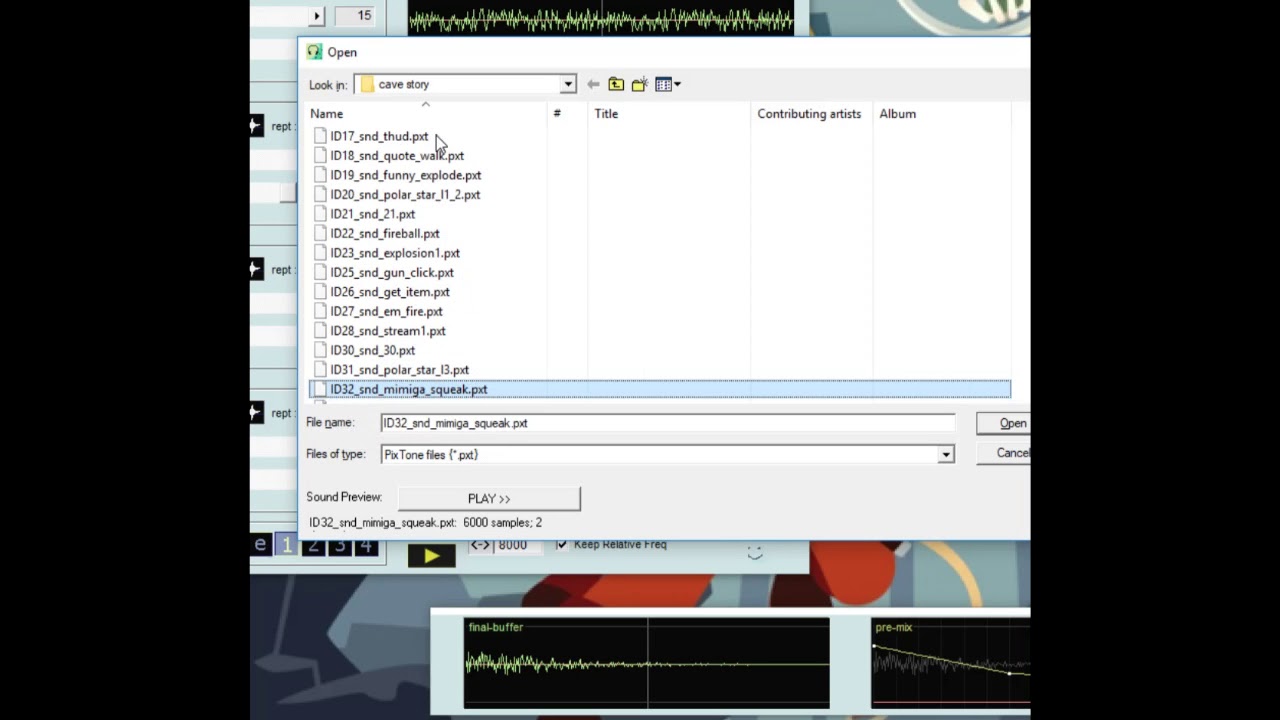Click the field showing 15
The width and height of the screenshot is (1280, 720).
357,16
